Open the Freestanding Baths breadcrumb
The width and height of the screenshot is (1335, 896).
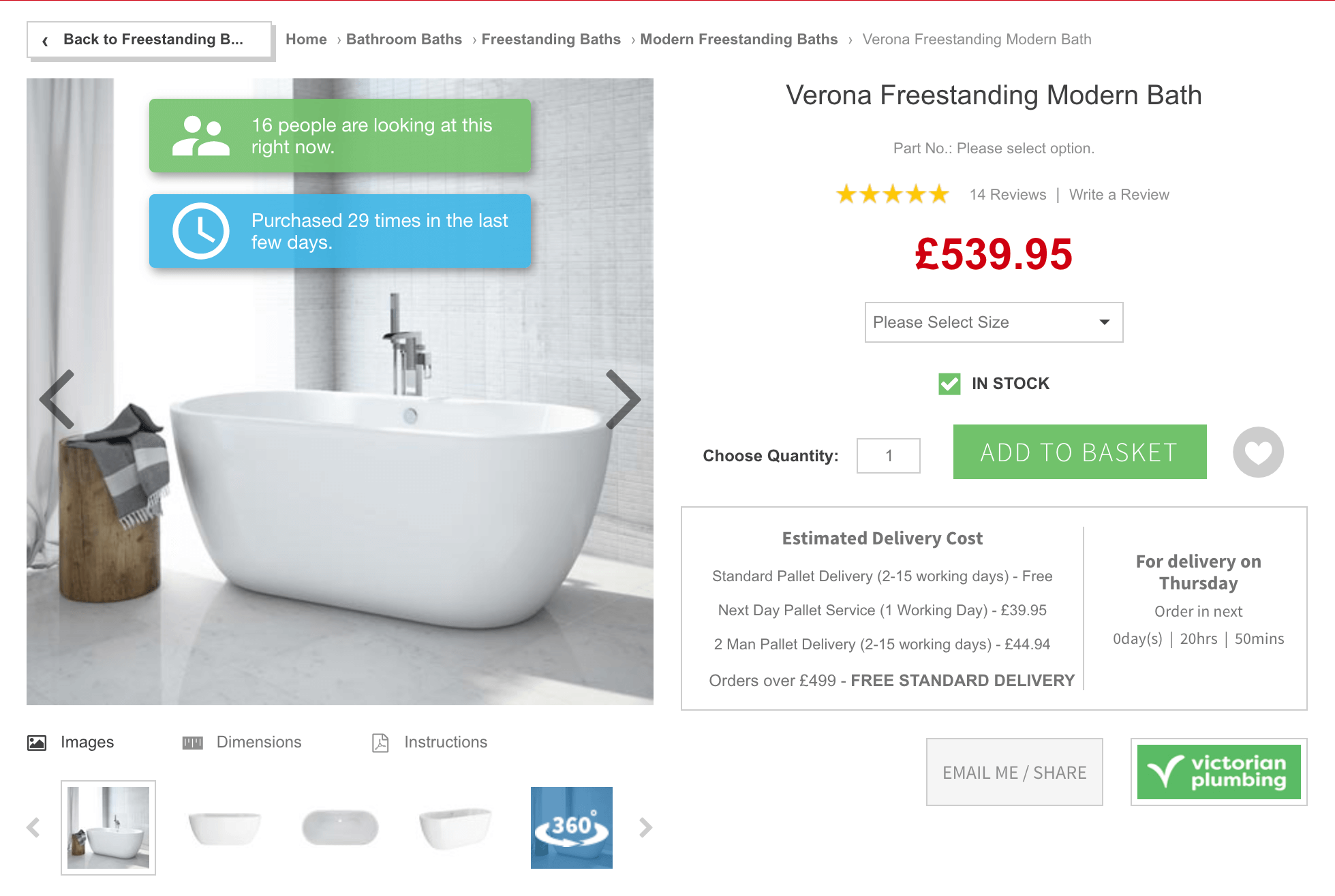click(x=551, y=39)
